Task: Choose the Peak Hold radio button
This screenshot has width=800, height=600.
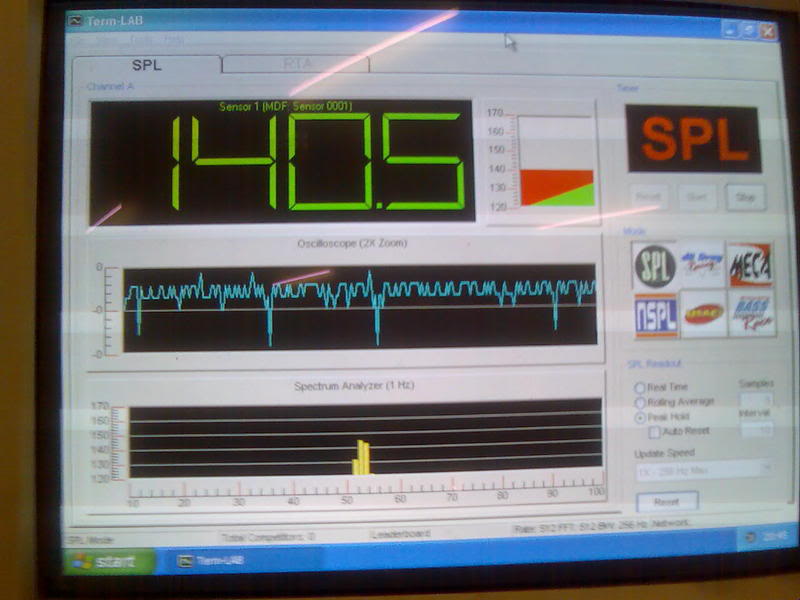Action: click(640, 417)
